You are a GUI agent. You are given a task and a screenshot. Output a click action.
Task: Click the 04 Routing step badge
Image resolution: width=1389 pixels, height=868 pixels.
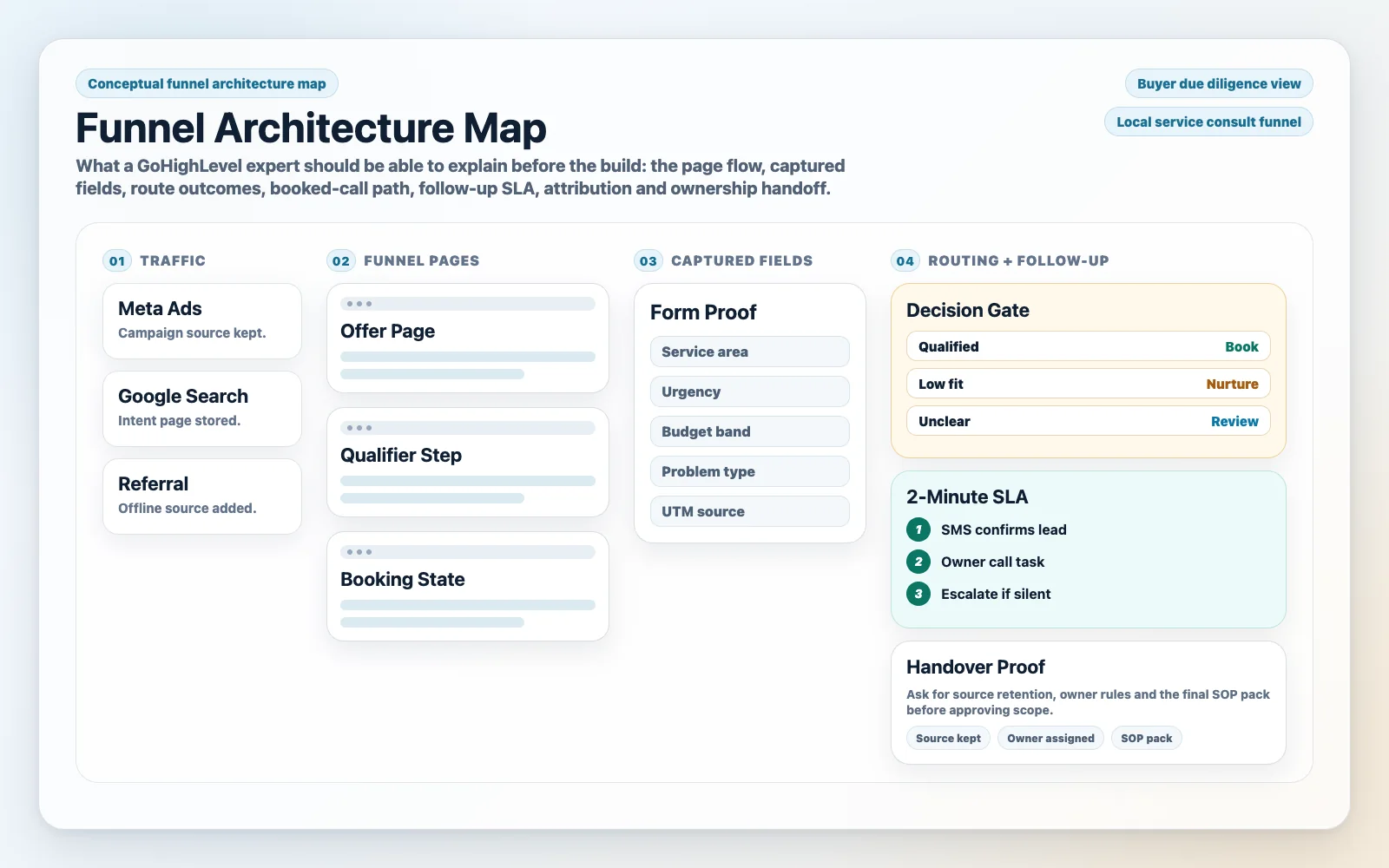pyautogui.click(x=905, y=260)
